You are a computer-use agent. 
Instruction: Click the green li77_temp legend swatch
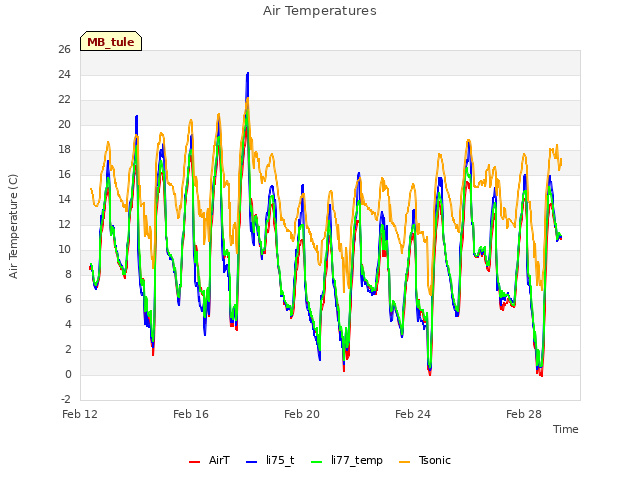pos(317,462)
